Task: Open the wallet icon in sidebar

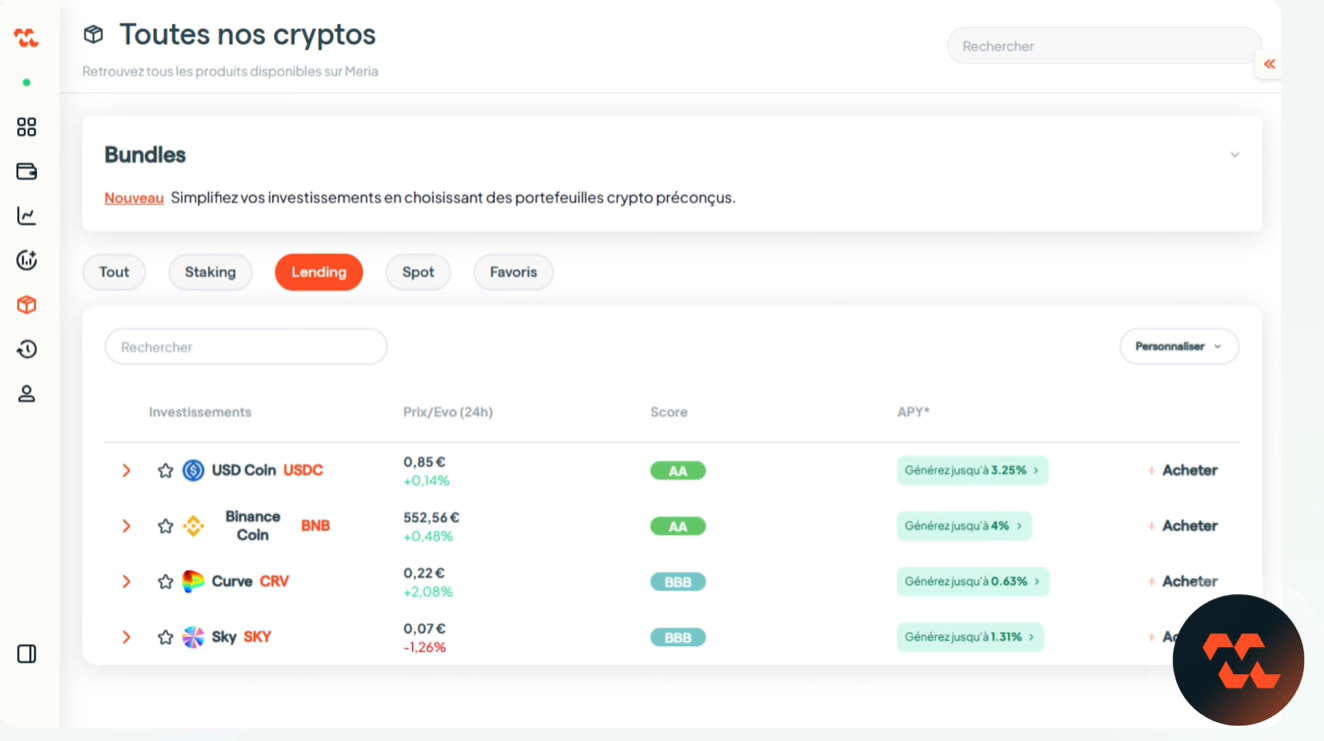Action: 27,172
